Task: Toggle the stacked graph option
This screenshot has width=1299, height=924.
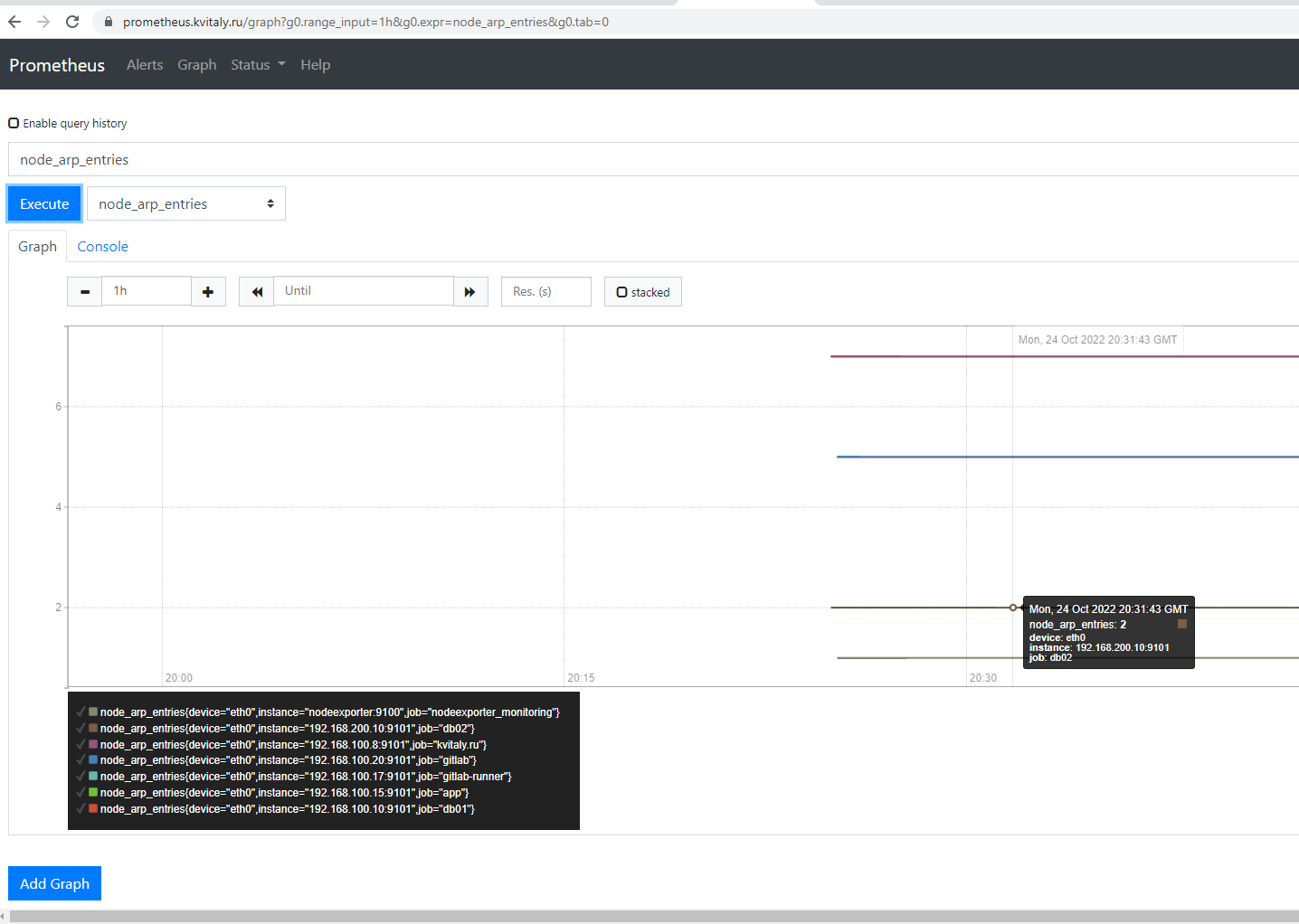Action: (621, 291)
